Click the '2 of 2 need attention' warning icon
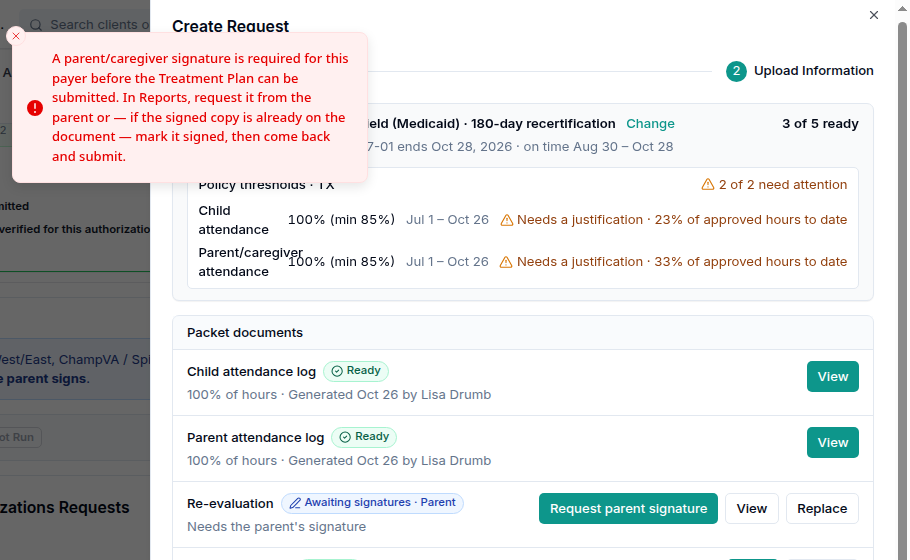This screenshot has height=560, width=910. point(707,185)
